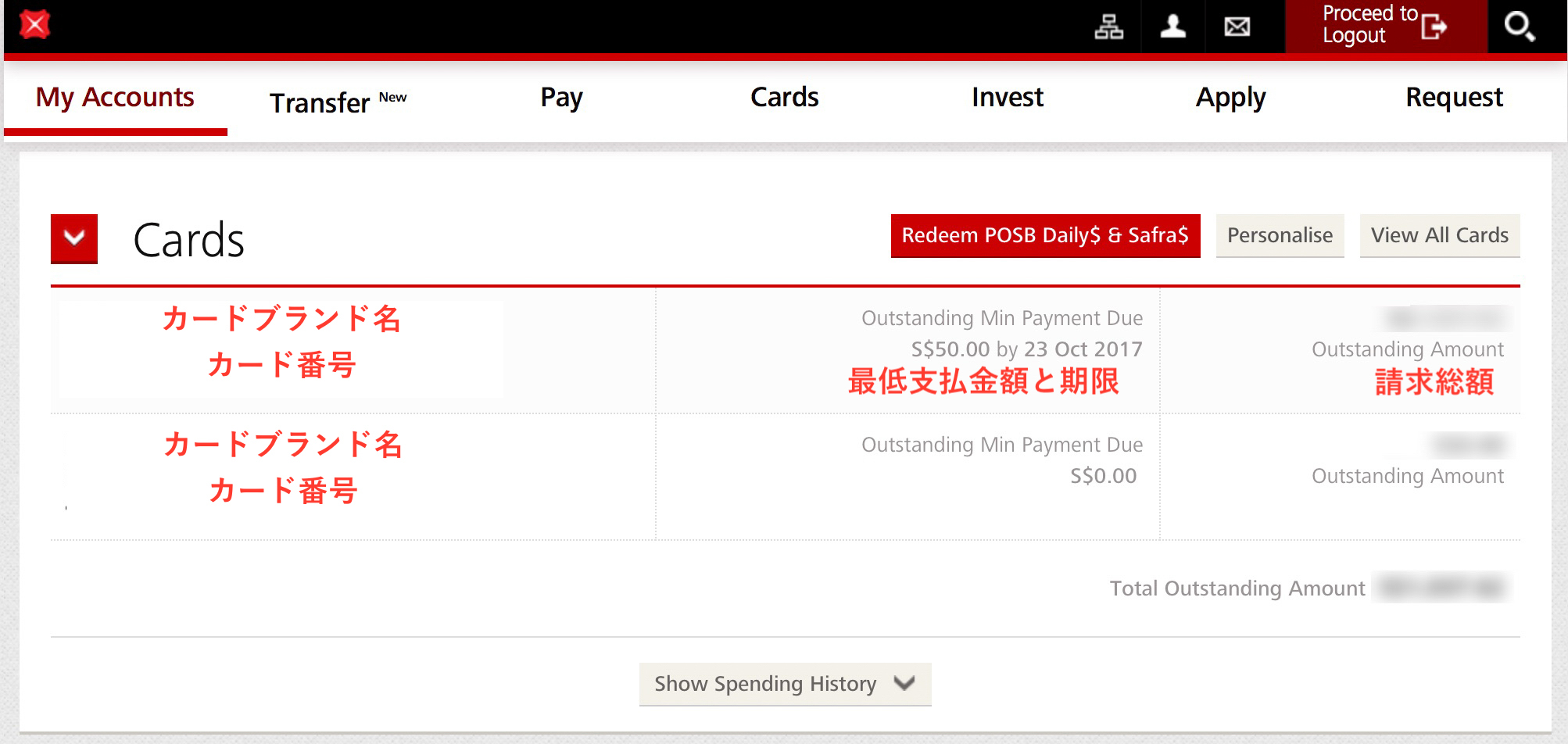Viewport: 1568px width, 744px height.
Task: Click first row 'Outstanding Min Payment Due' label
Action: click(1002, 318)
